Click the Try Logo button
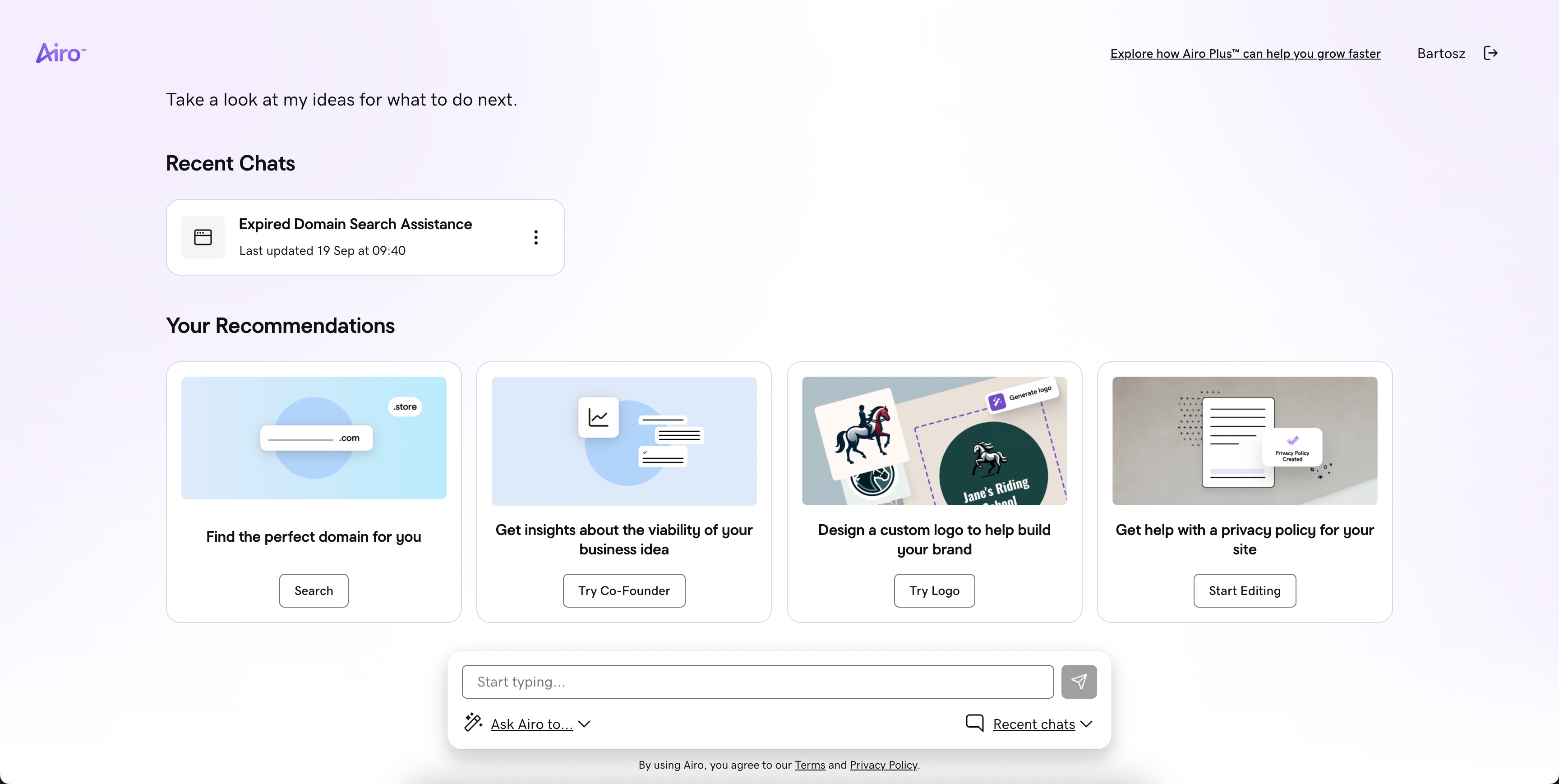 (x=934, y=590)
